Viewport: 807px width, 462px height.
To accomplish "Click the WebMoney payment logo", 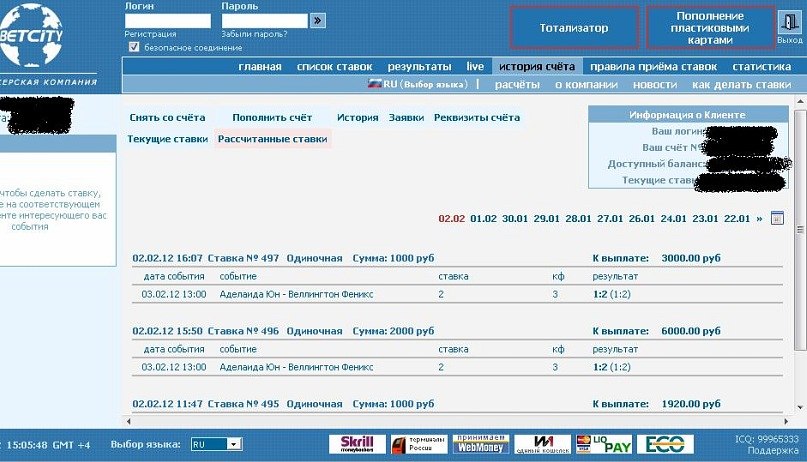I will 481,444.
